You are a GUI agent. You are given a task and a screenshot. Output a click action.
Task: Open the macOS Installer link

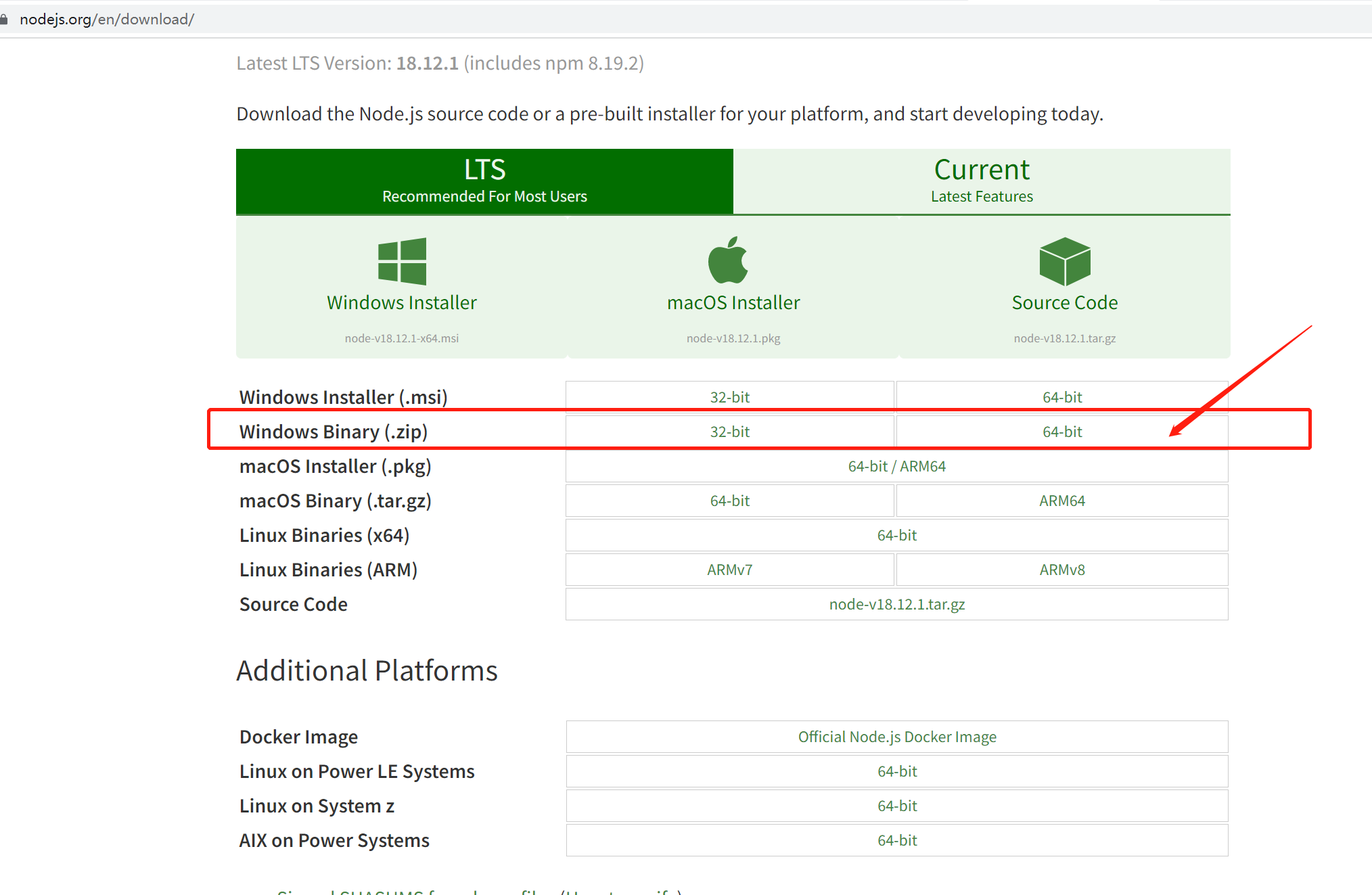click(733, 302)
